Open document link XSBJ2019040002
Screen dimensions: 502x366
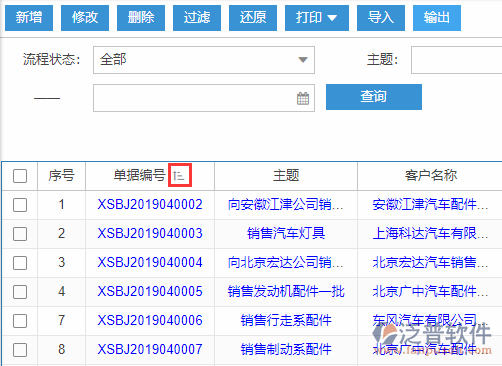pos(150,204)
